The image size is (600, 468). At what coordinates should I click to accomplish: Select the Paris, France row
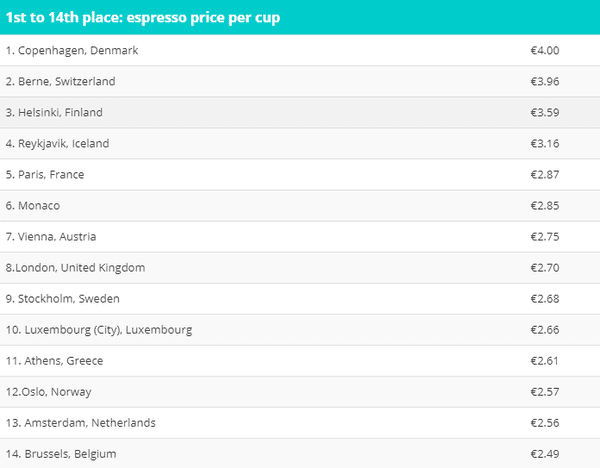coord(300,174)
